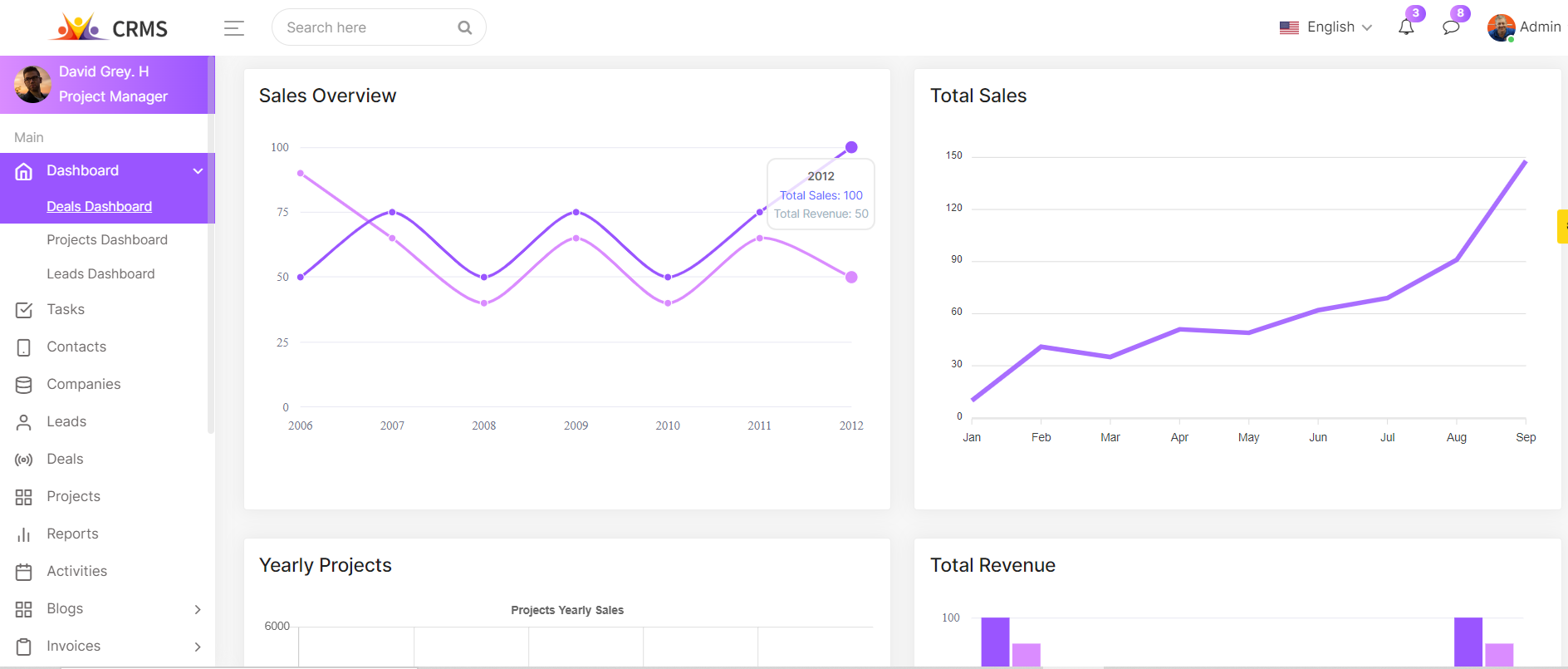
Task: Expand the Invoices submenu arrow
Action: coord(198,647)
